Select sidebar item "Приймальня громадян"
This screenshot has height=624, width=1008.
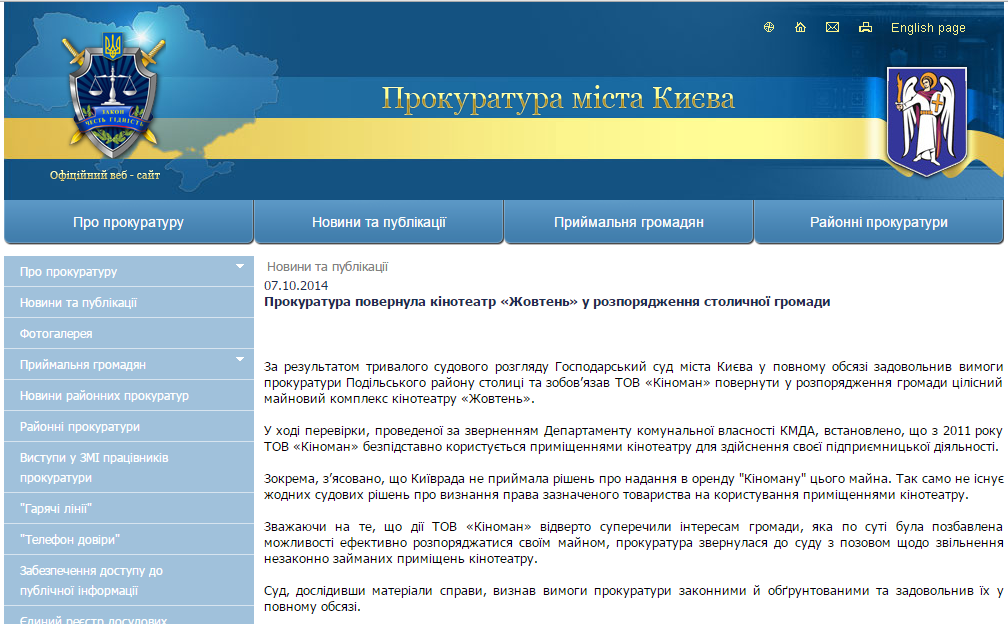click(x=129, y=364)
